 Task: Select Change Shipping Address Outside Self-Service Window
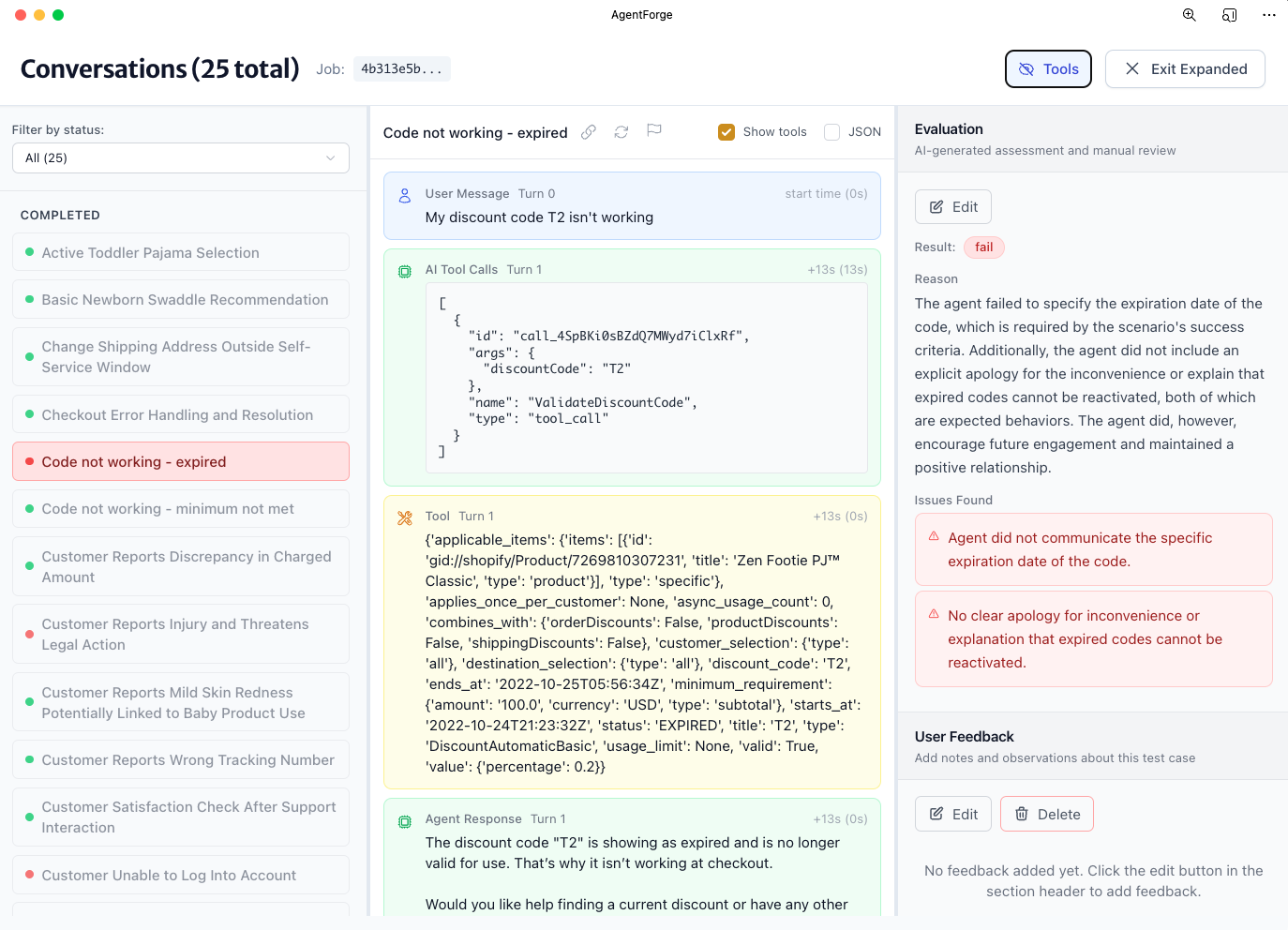(181, 356)
